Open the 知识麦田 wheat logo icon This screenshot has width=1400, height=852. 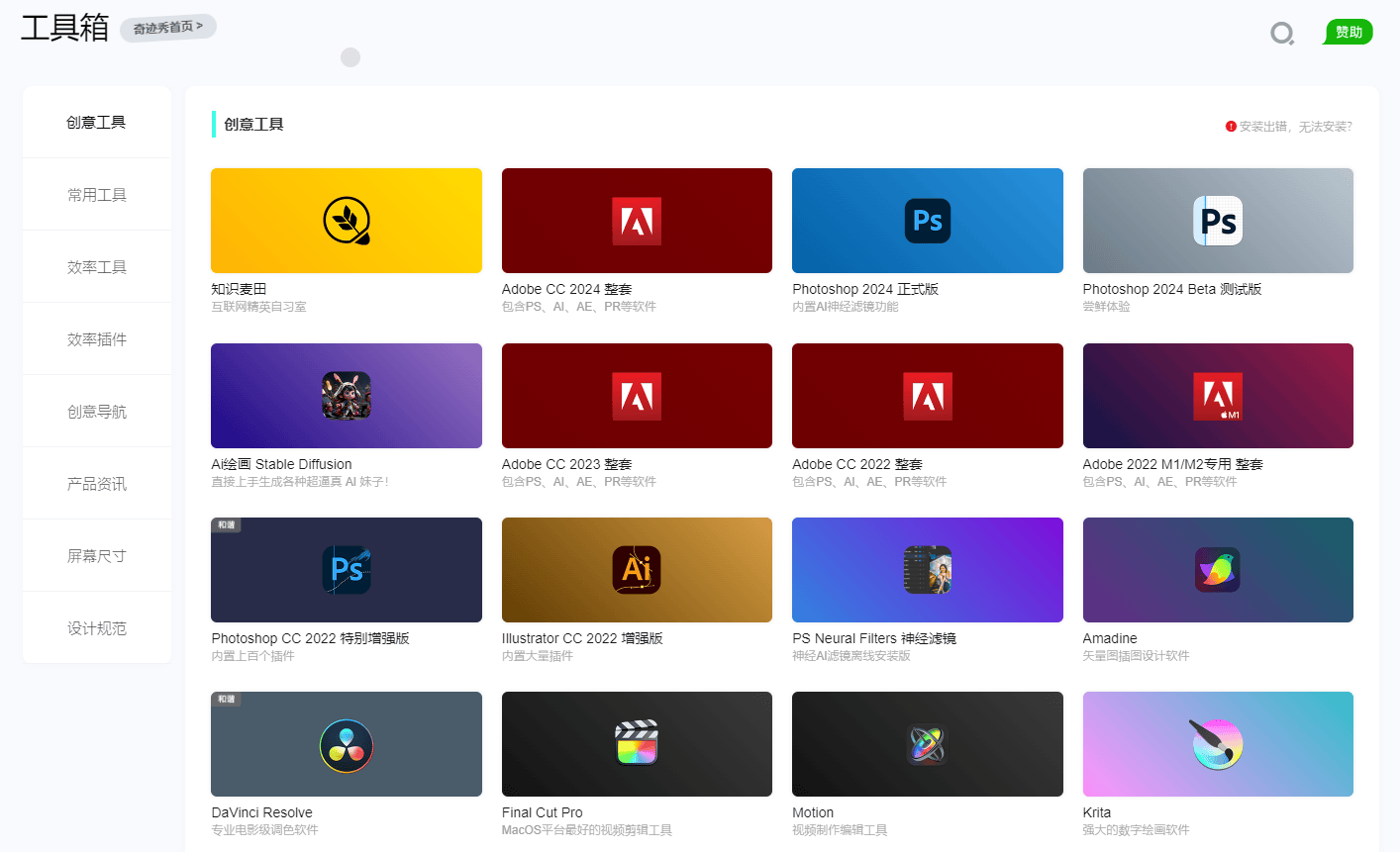click(x=347, y=221)
